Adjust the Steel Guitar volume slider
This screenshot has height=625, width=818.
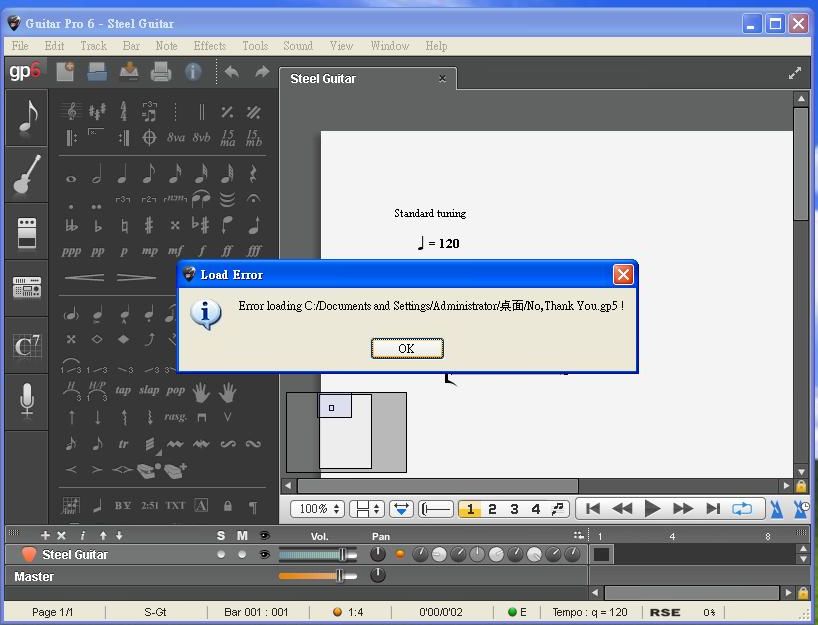pyautogui.click(x=318, y=555)
